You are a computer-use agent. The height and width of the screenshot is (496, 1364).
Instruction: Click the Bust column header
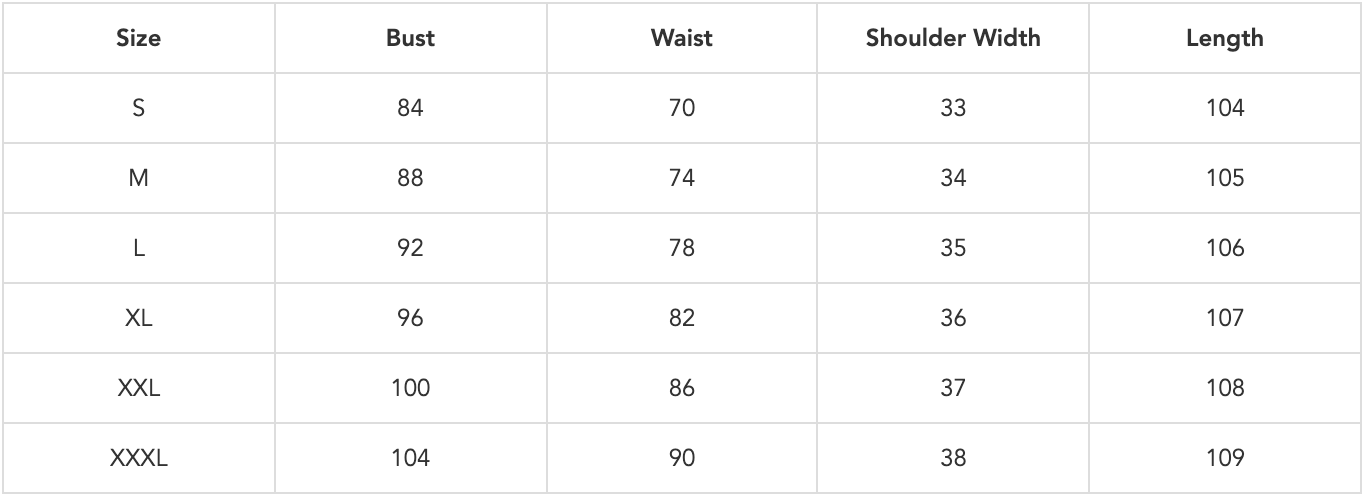(x=410, y=38)
